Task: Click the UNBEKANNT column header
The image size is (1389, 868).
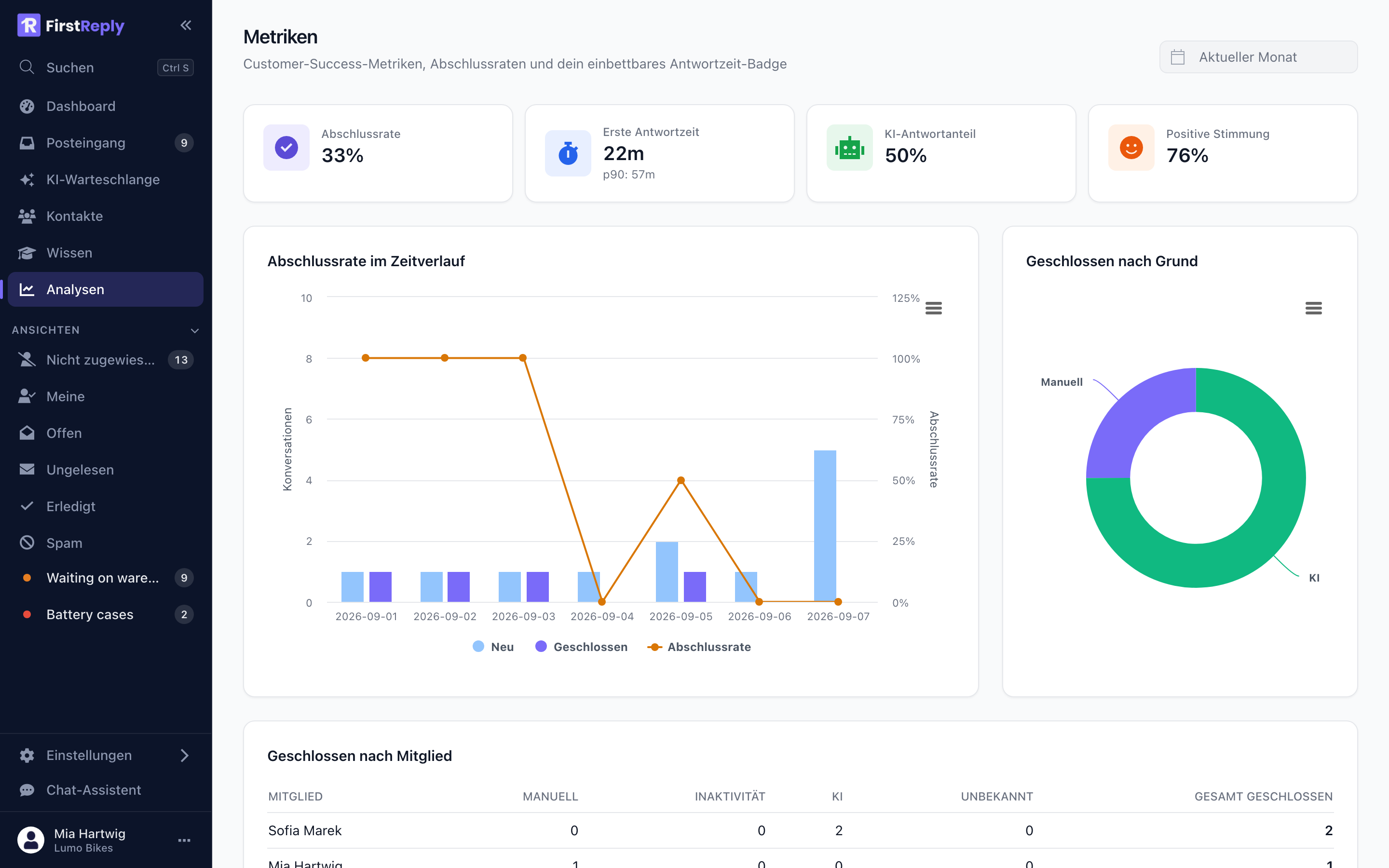Action: (x=997, y=797)
